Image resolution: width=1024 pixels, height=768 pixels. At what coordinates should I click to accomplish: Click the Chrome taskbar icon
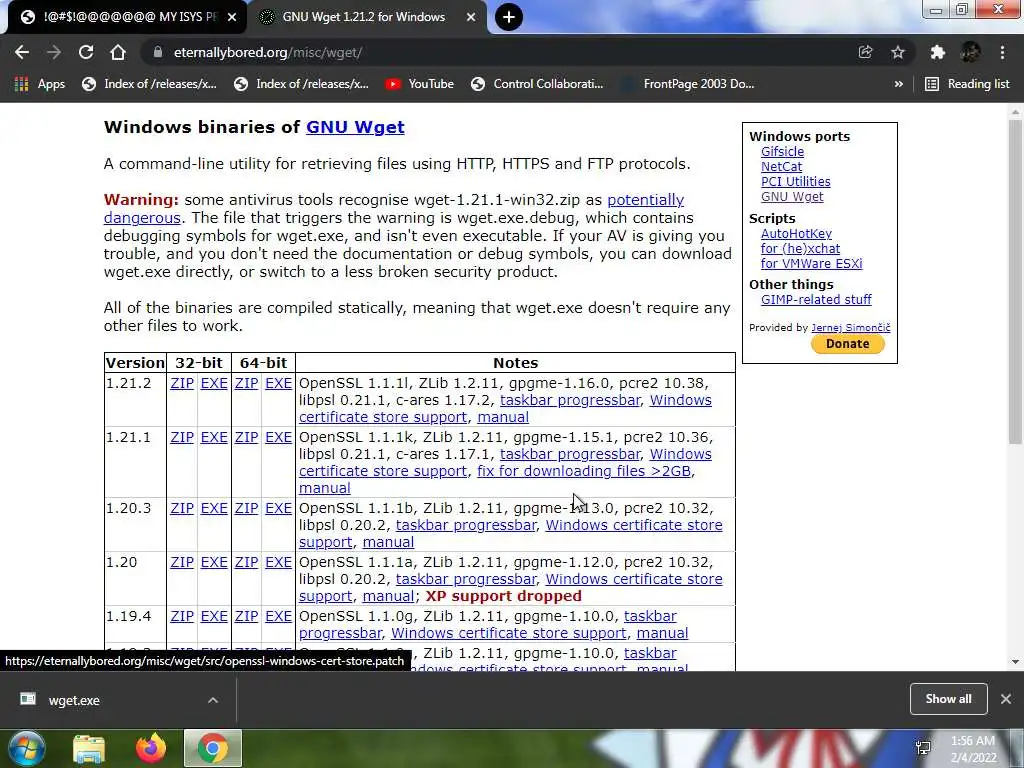[213, 748]
